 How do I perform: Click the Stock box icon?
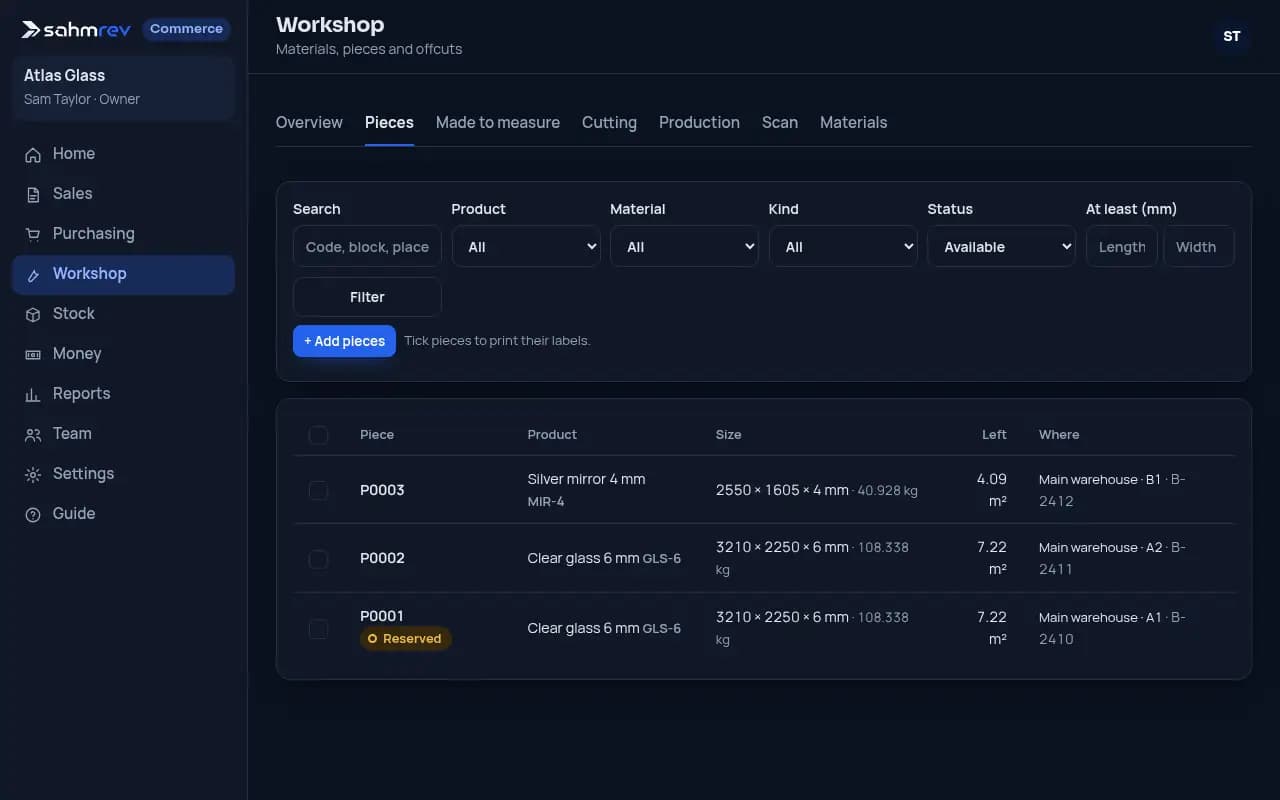coord(33,314)
